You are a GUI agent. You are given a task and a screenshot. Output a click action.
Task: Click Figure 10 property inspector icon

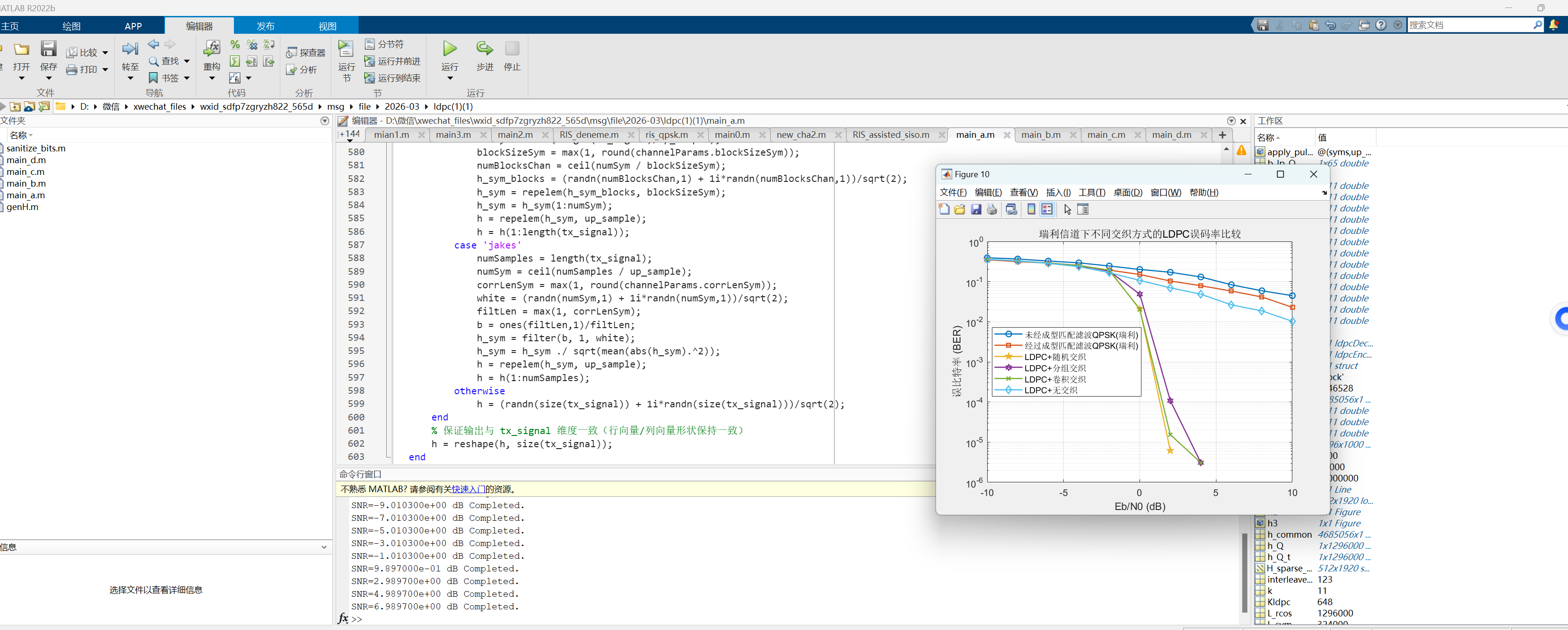[x=1083, y=210]
